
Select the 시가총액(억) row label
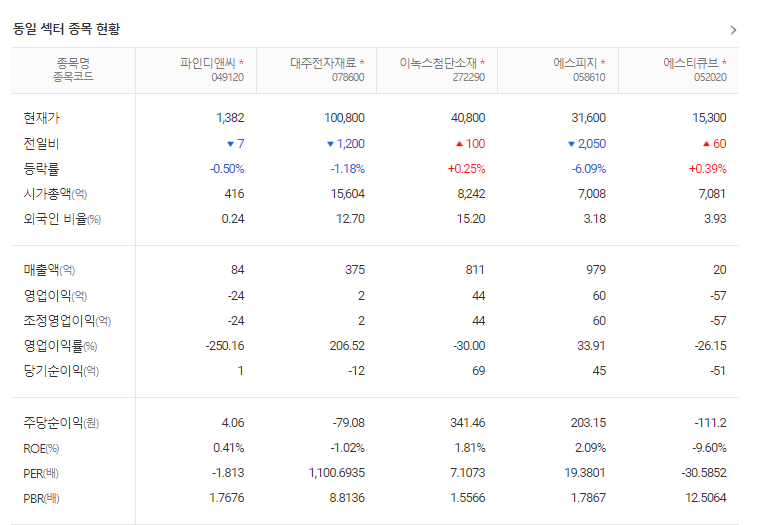55,194
